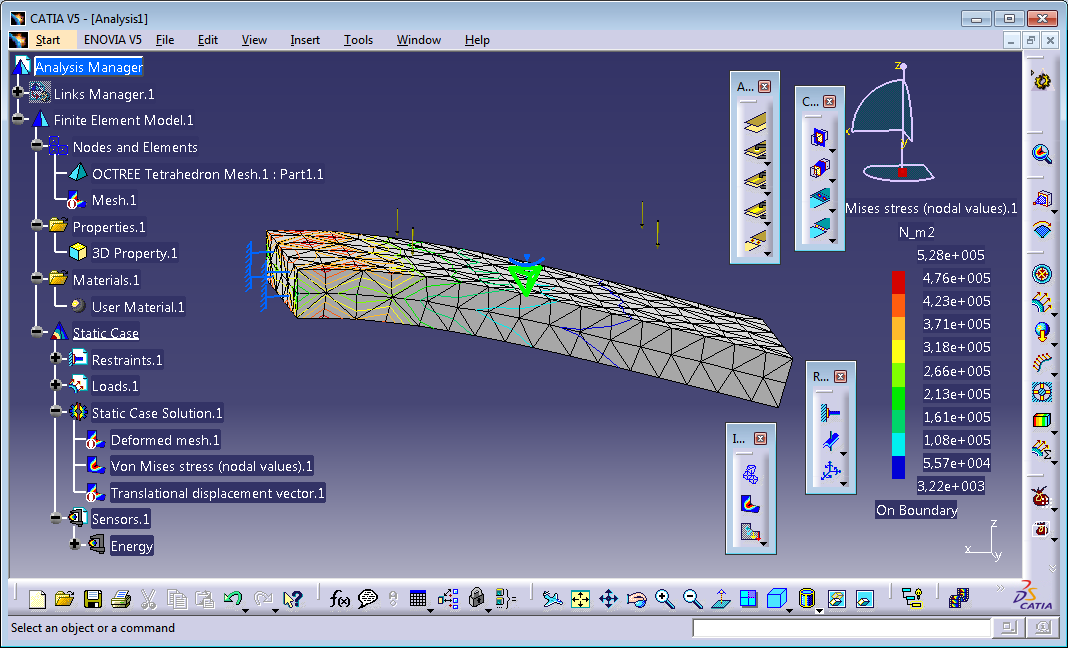Viewport: 1068px width, 648px height.
Task: Expand the Restraints.1 tree node
Action: (56, 359)
